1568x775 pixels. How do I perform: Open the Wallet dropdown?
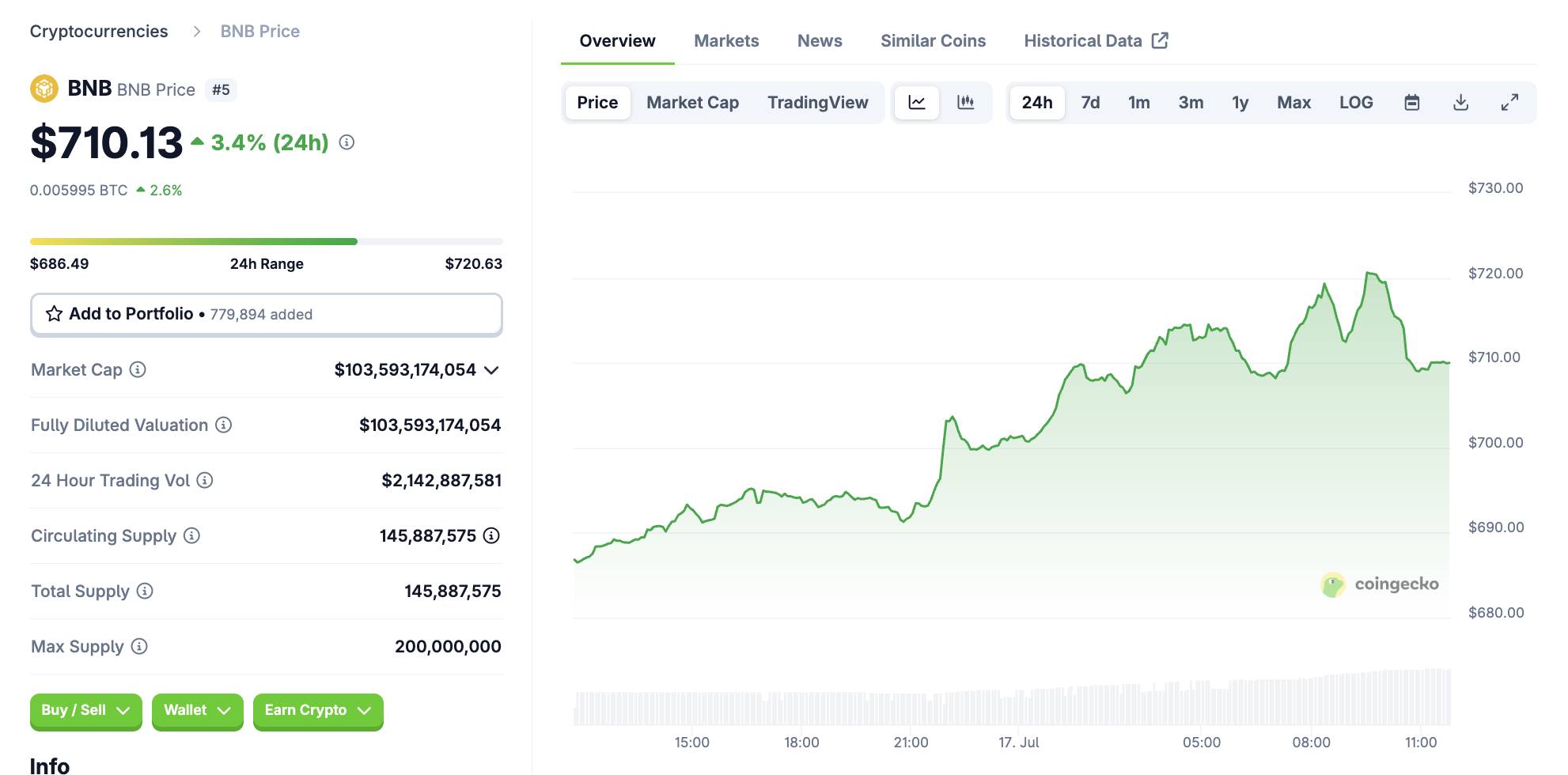197,710
